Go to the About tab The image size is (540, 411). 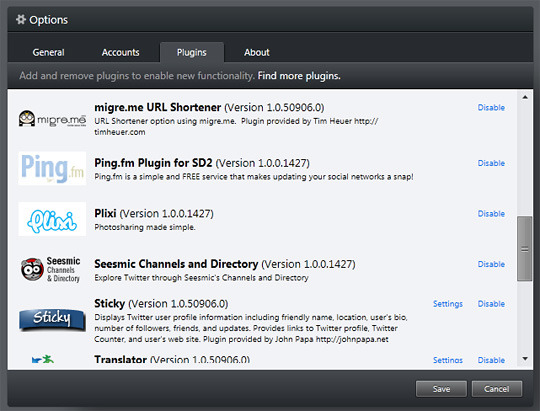click(257, 52)
